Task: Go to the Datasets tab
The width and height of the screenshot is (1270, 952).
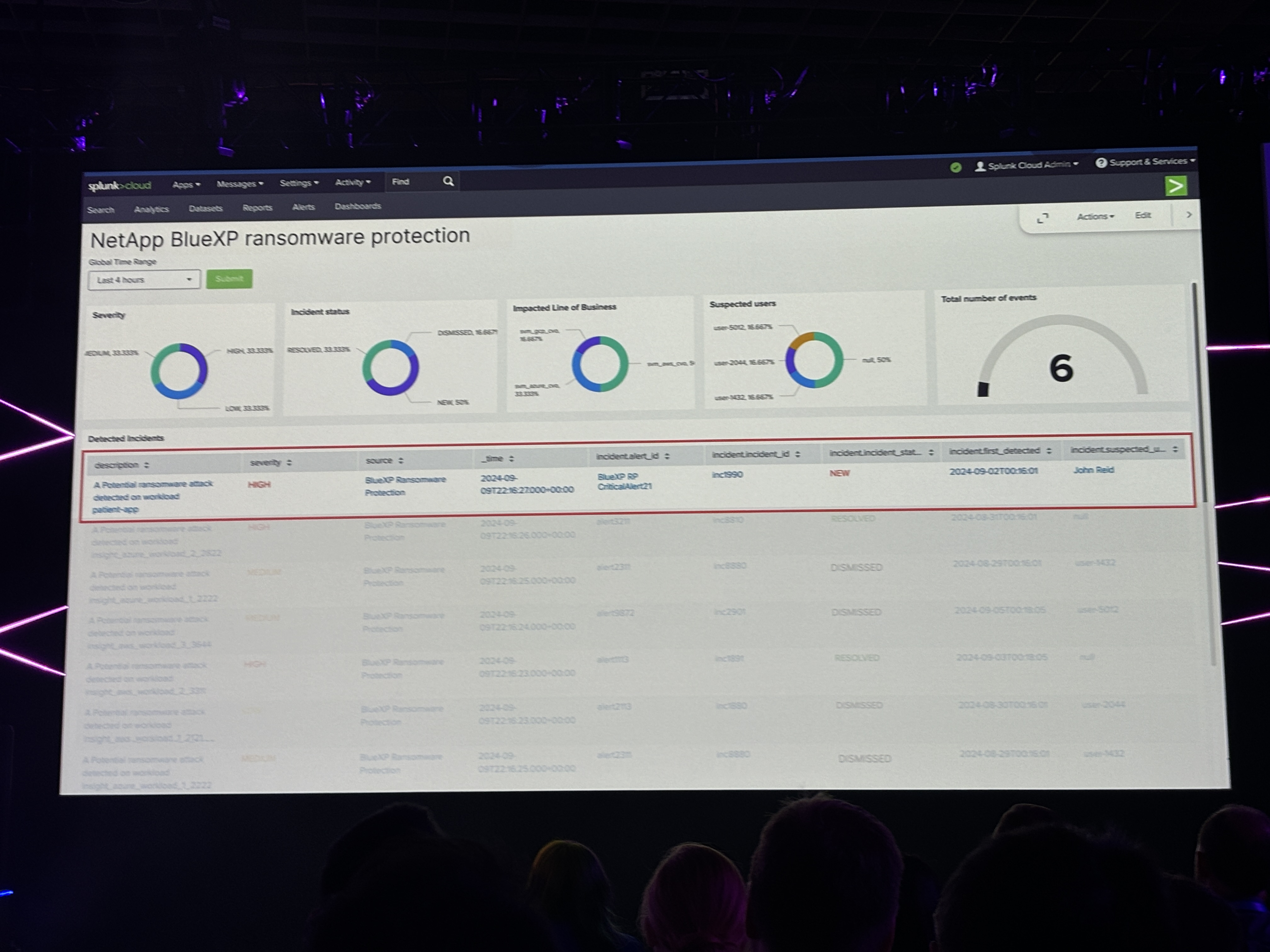Action: [205, 208]
